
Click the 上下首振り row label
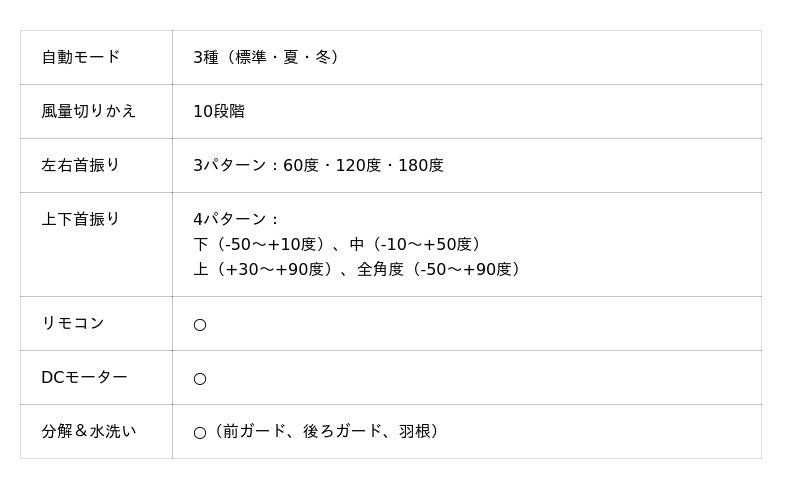click(x=80, y=219)
